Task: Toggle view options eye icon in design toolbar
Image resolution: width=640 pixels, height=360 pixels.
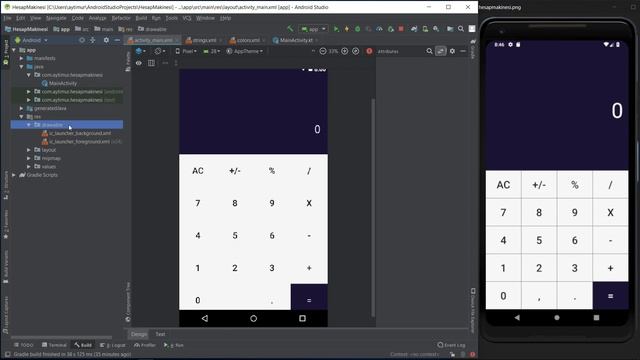Action: pyautogui.click(x=139, y=63)
